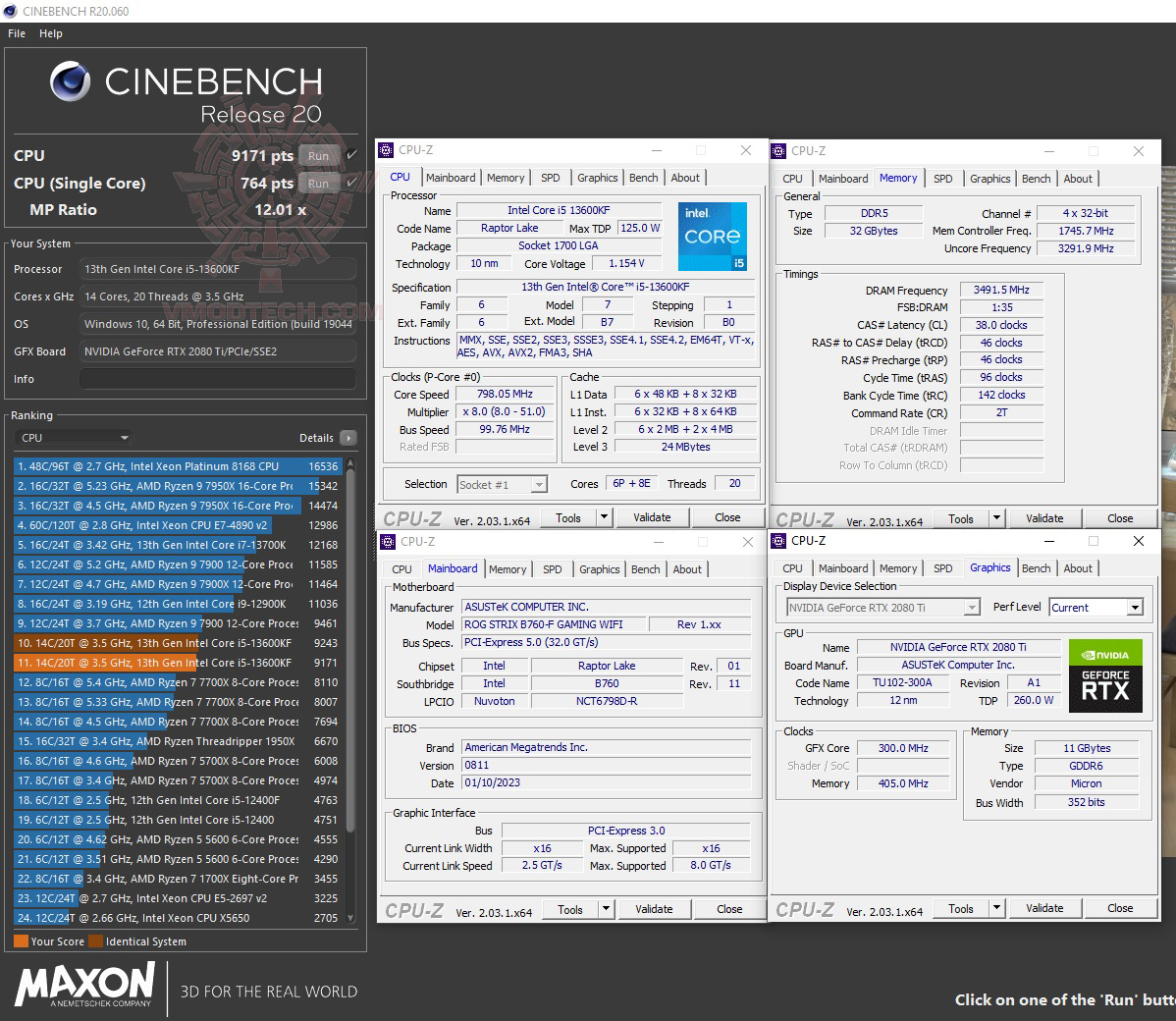Click the CPU-Z chip icon in top-left window
1176x1021 pixels.
pos(386,150)
